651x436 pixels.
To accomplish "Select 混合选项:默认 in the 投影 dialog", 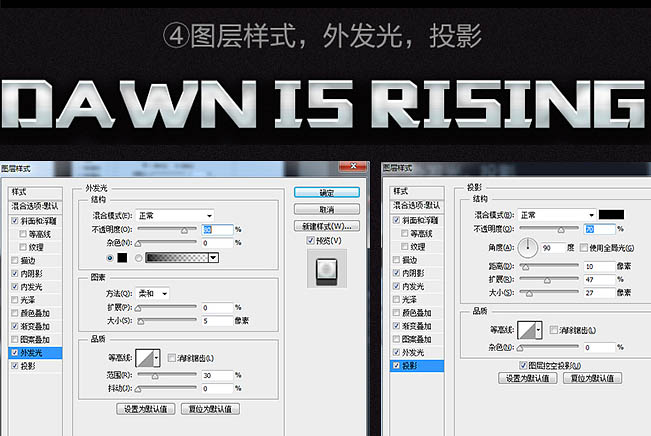I will (x=417, y=205).
